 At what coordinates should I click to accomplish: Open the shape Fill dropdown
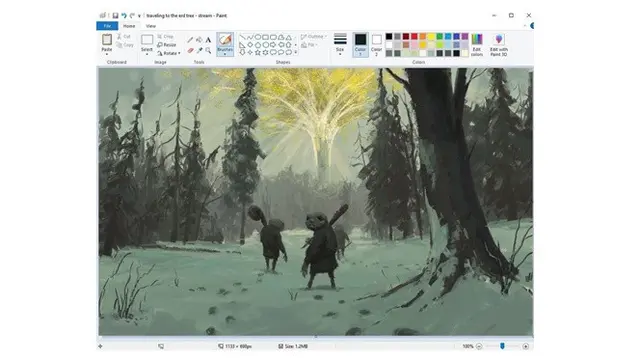pos(309,45)
